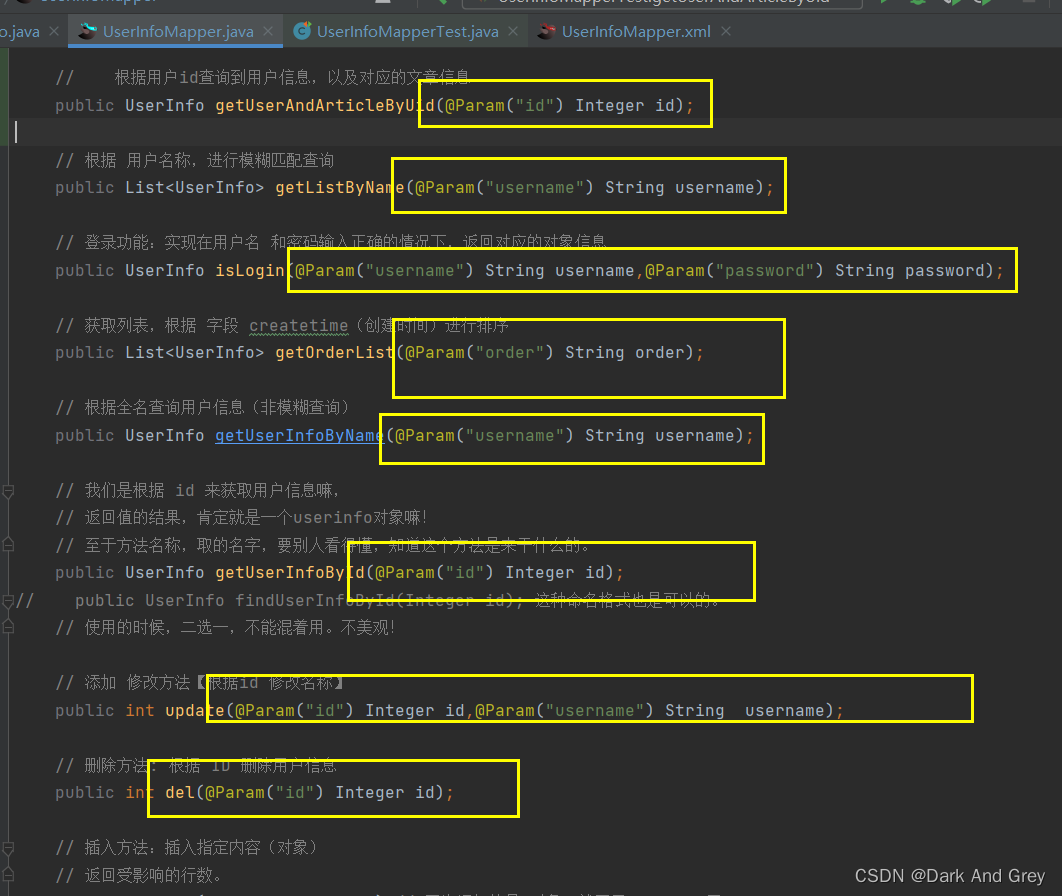The height and width of the screenshot is (896, 1062).
Task: Close the UserInfoMapper.xml tab
Action: click(x=726, y=31)
